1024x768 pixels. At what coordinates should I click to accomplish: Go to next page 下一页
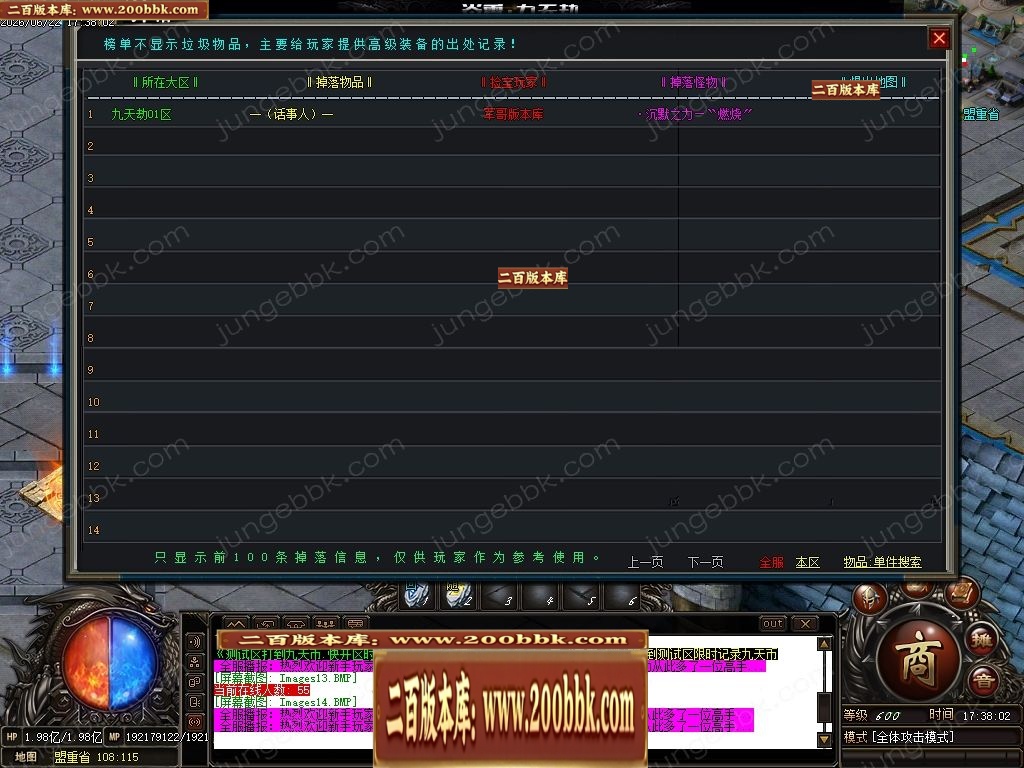705,562
